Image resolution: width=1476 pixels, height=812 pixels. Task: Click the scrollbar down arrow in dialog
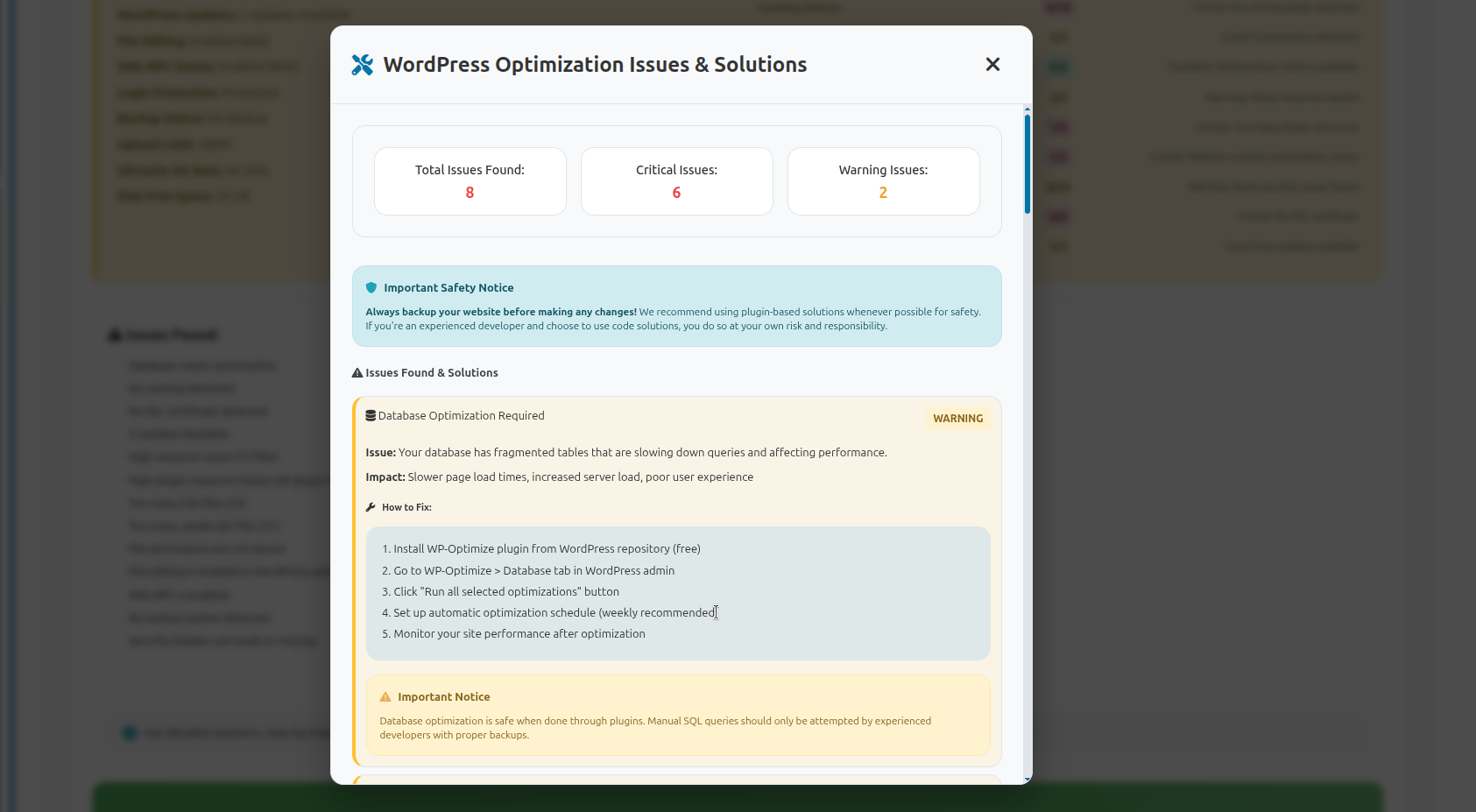pos(1027,779)
